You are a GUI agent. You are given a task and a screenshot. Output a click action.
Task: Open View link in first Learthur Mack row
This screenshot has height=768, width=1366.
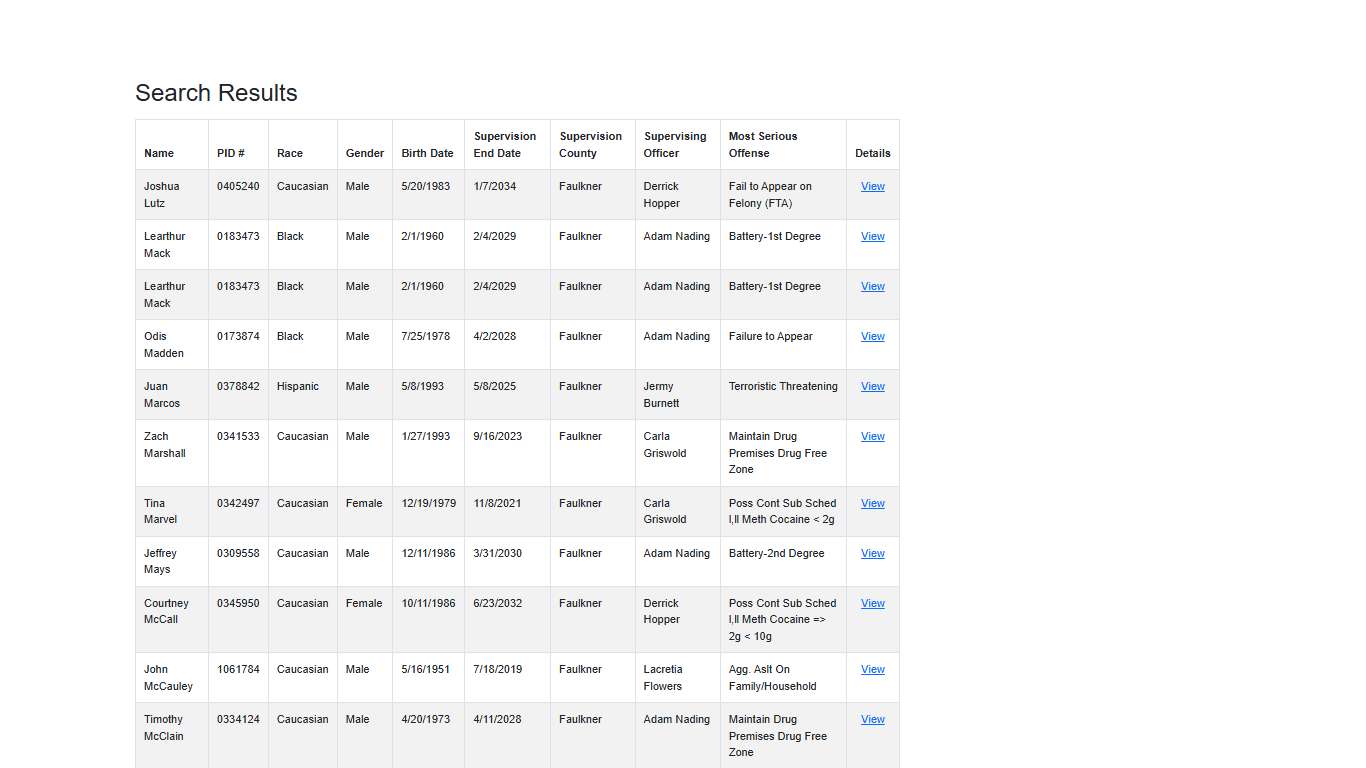coord(872,237)
